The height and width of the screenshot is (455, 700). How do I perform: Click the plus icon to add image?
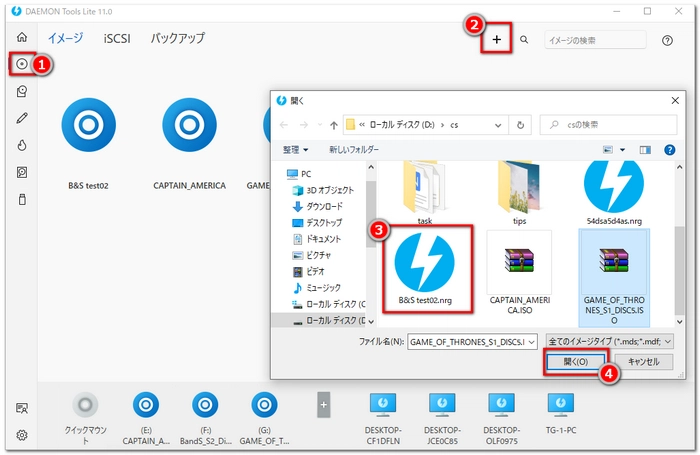tap(496, 39)
